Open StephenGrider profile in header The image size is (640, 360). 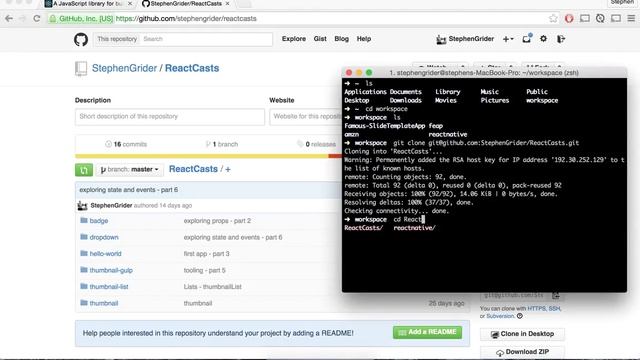coord(465,39)
